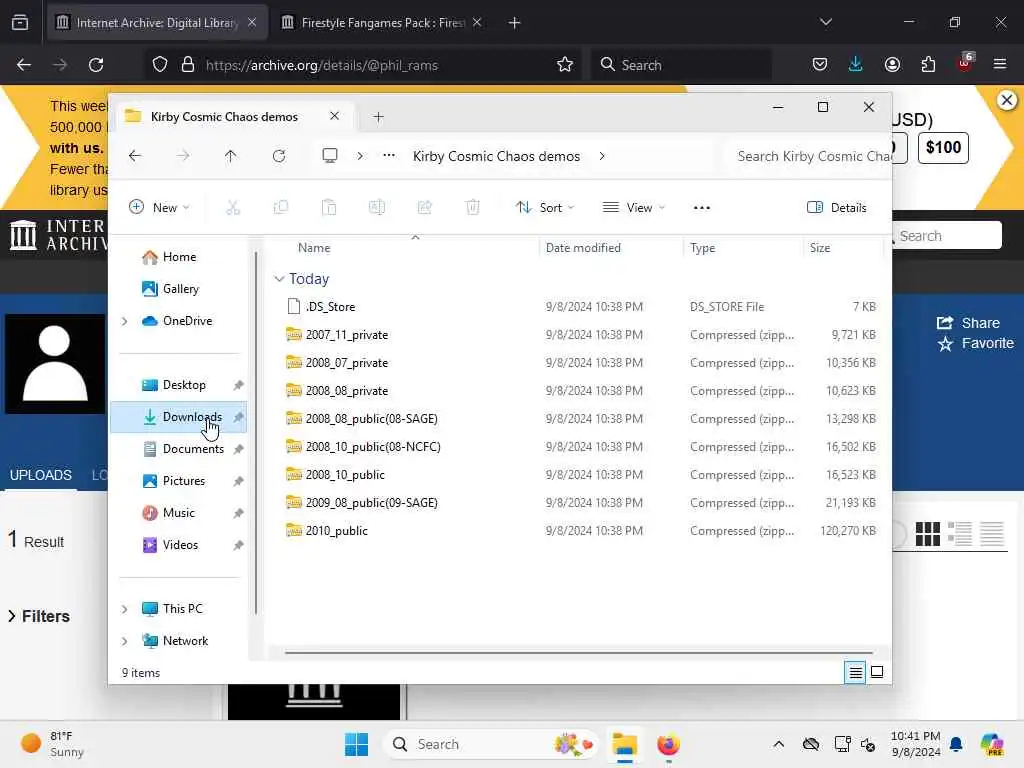Switch to Internet Archive Digital Library tab
The width and height of the screenshot is (1024, 768).
156,23
